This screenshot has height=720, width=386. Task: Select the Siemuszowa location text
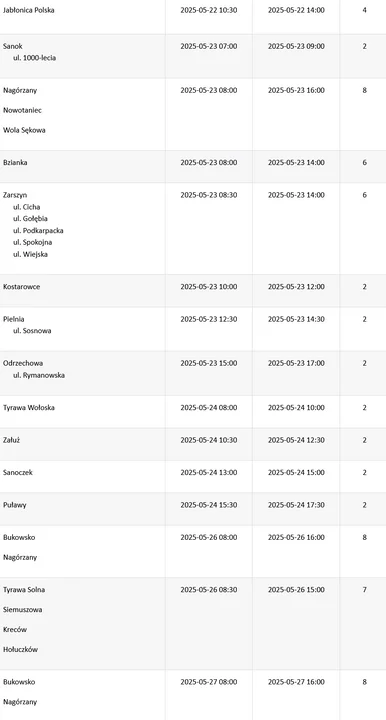point(22,610)
